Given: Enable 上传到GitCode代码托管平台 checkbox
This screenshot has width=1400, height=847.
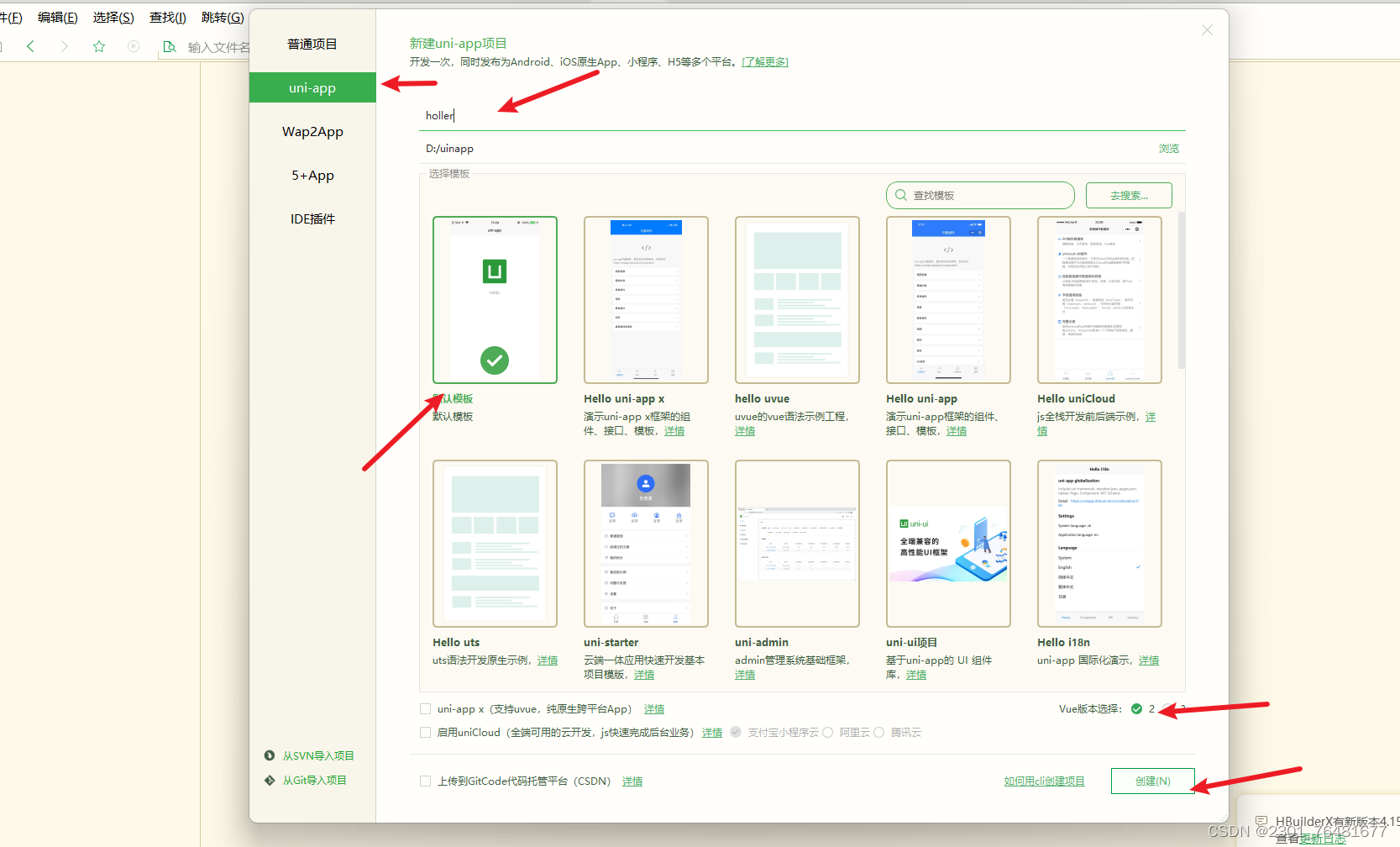Looking at the screenshot, I should tap(425, 781).
